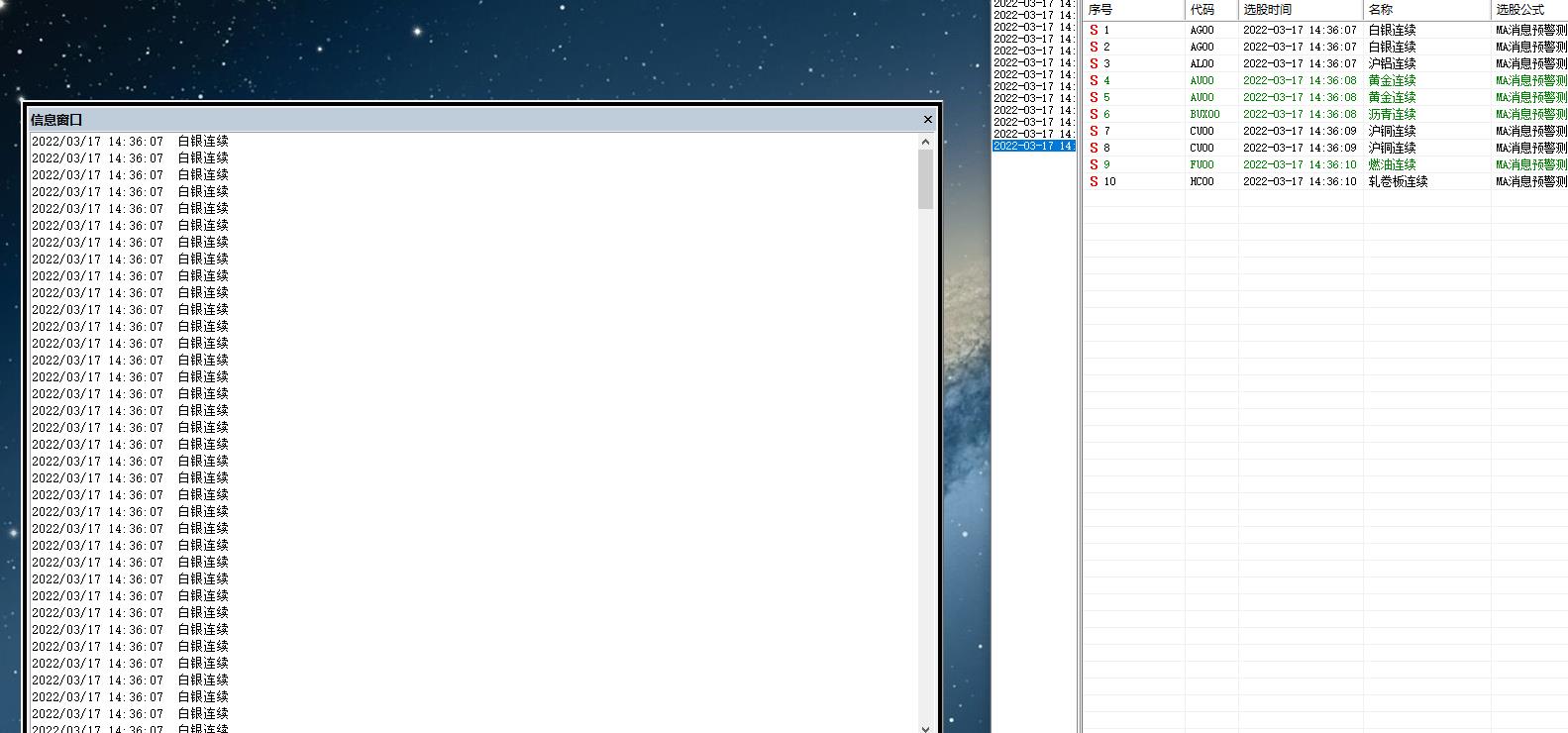Click the red S icon in row 2
The width and height of the screenshot is (1568, 733).
[x=1094, y=47]
